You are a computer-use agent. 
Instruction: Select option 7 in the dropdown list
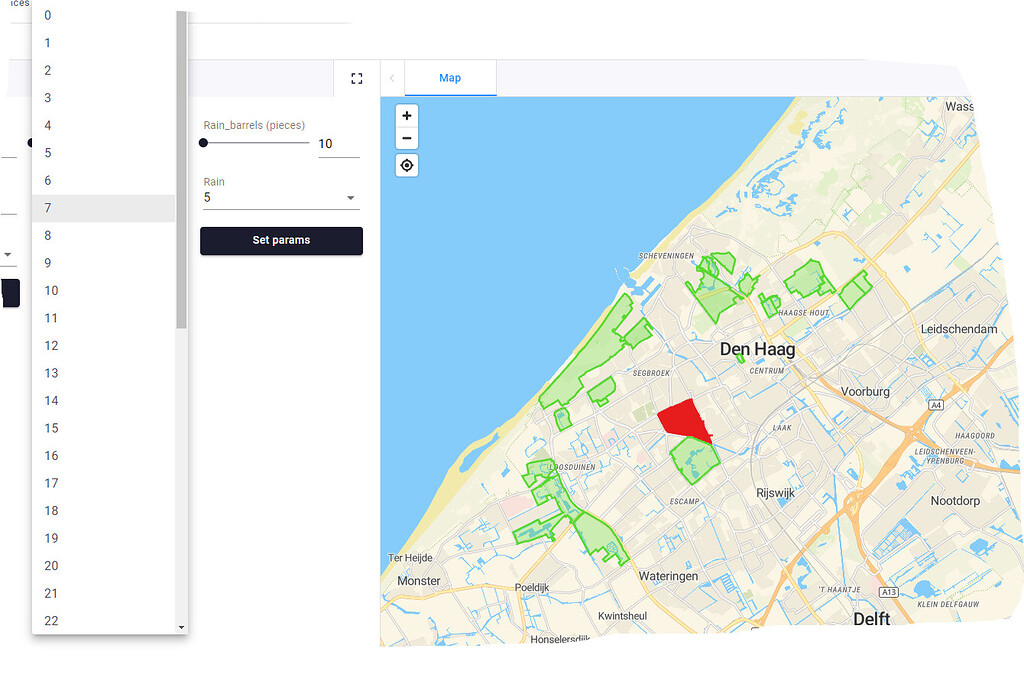tap(104, 208)
